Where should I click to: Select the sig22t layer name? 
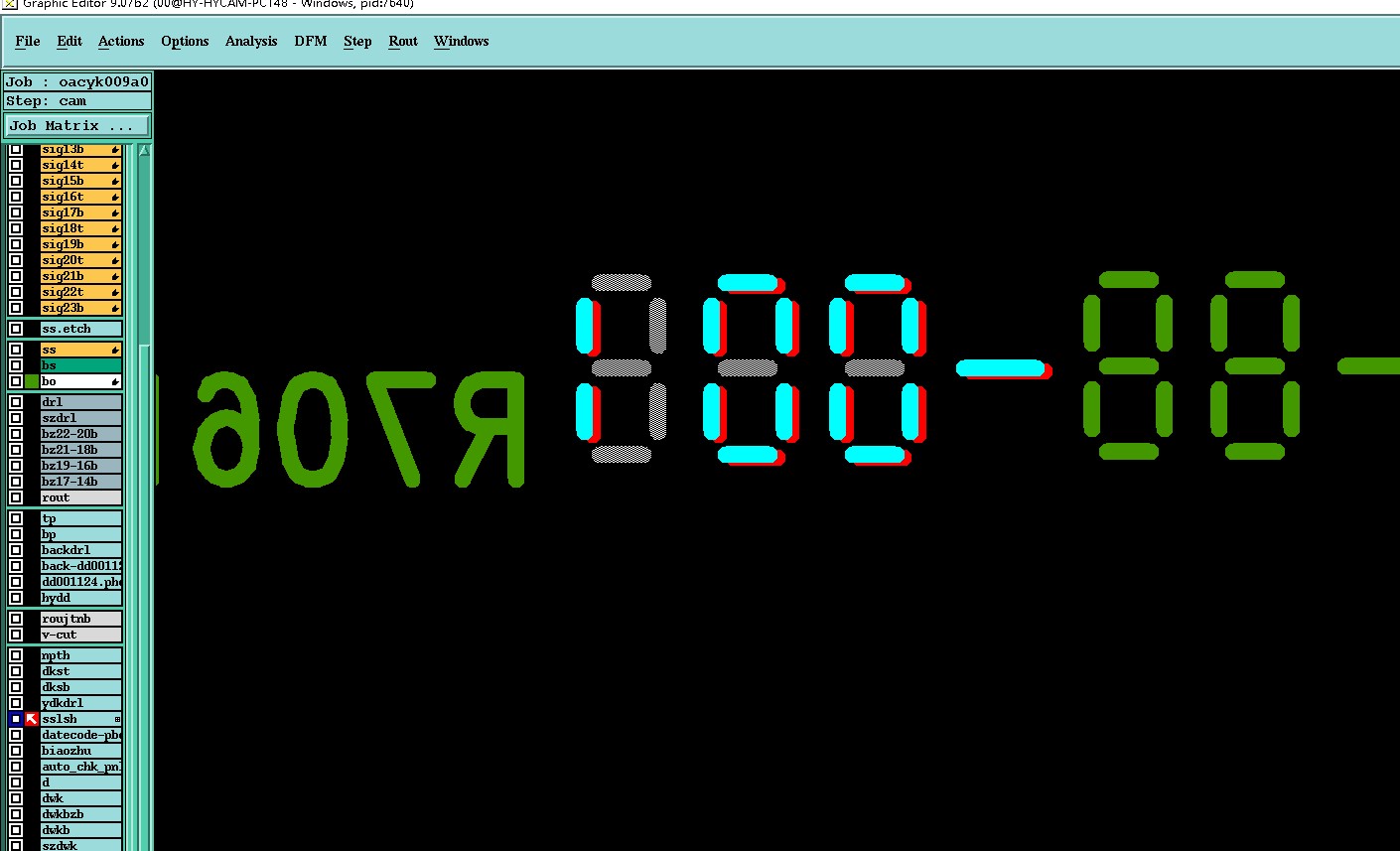(x=81, y=292)
